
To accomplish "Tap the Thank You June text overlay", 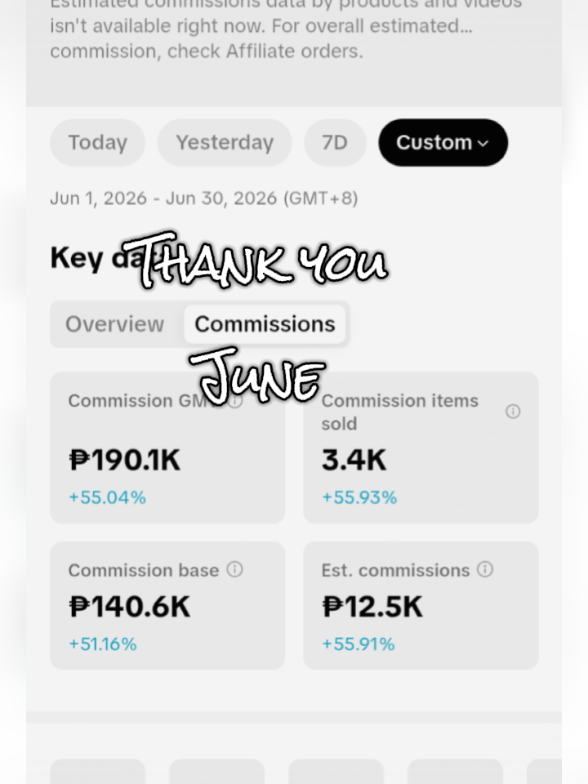I will pos(258,318).
